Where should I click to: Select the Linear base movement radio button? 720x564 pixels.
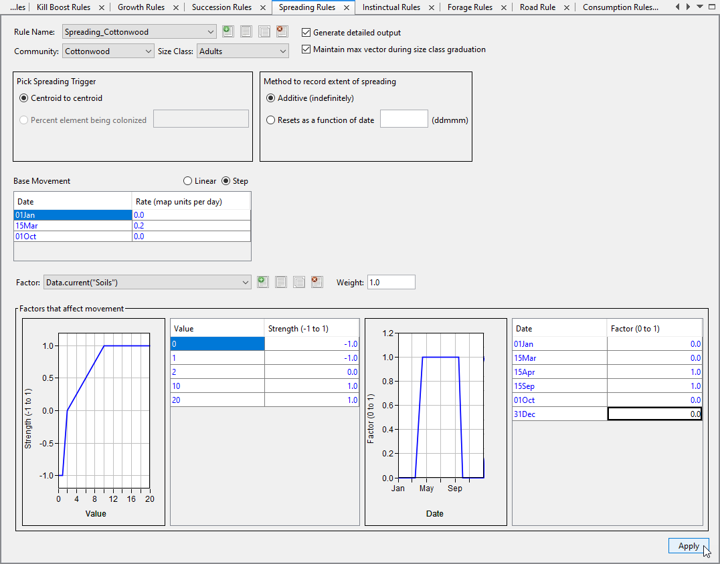[x=188, y=181]
